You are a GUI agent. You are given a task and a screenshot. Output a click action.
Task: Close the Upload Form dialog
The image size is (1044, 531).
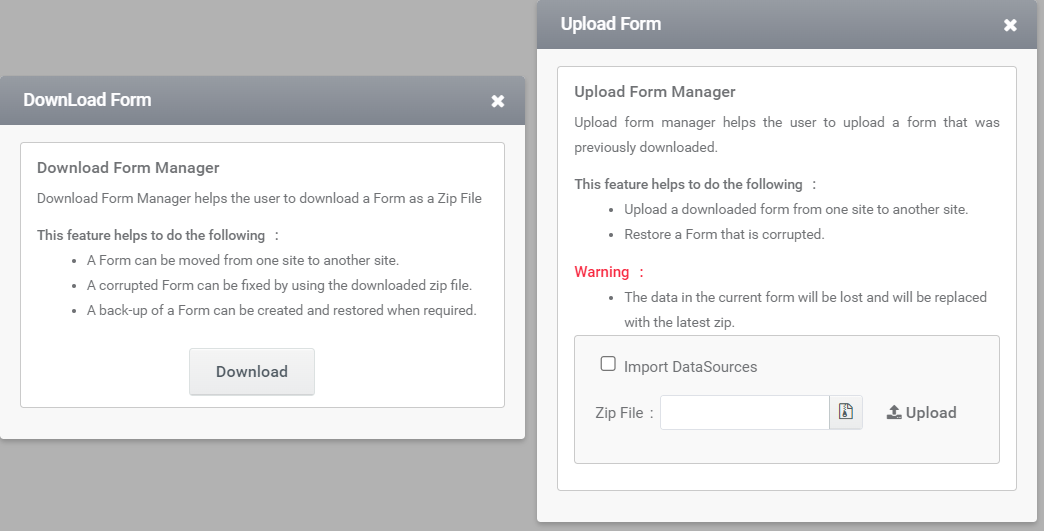[1010, 25]
